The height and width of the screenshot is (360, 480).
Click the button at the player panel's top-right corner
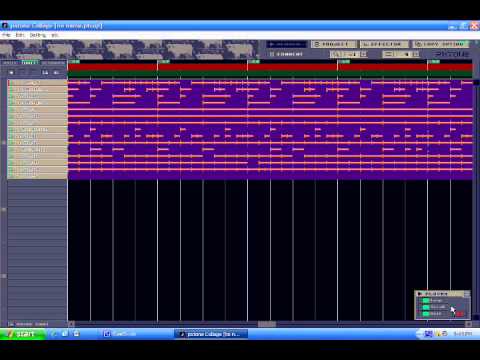tap(467, 294)
